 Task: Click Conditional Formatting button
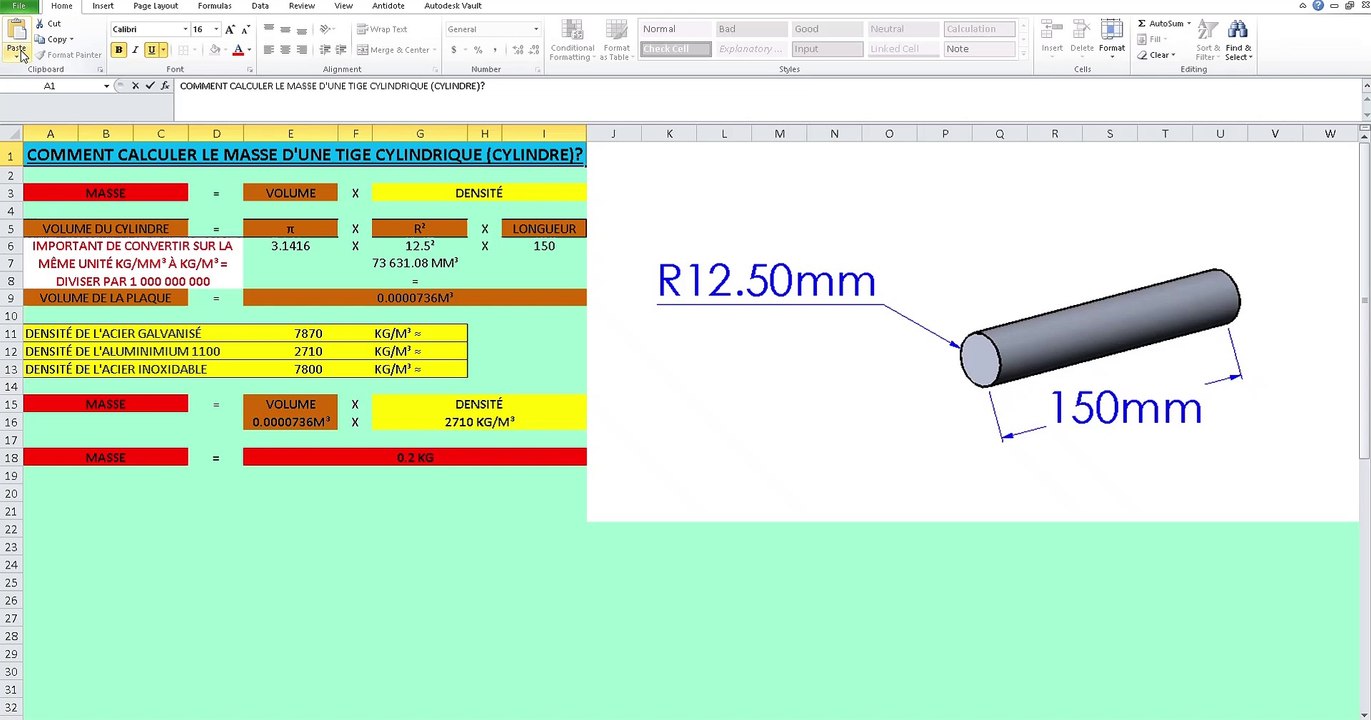(x=572, y=40)
